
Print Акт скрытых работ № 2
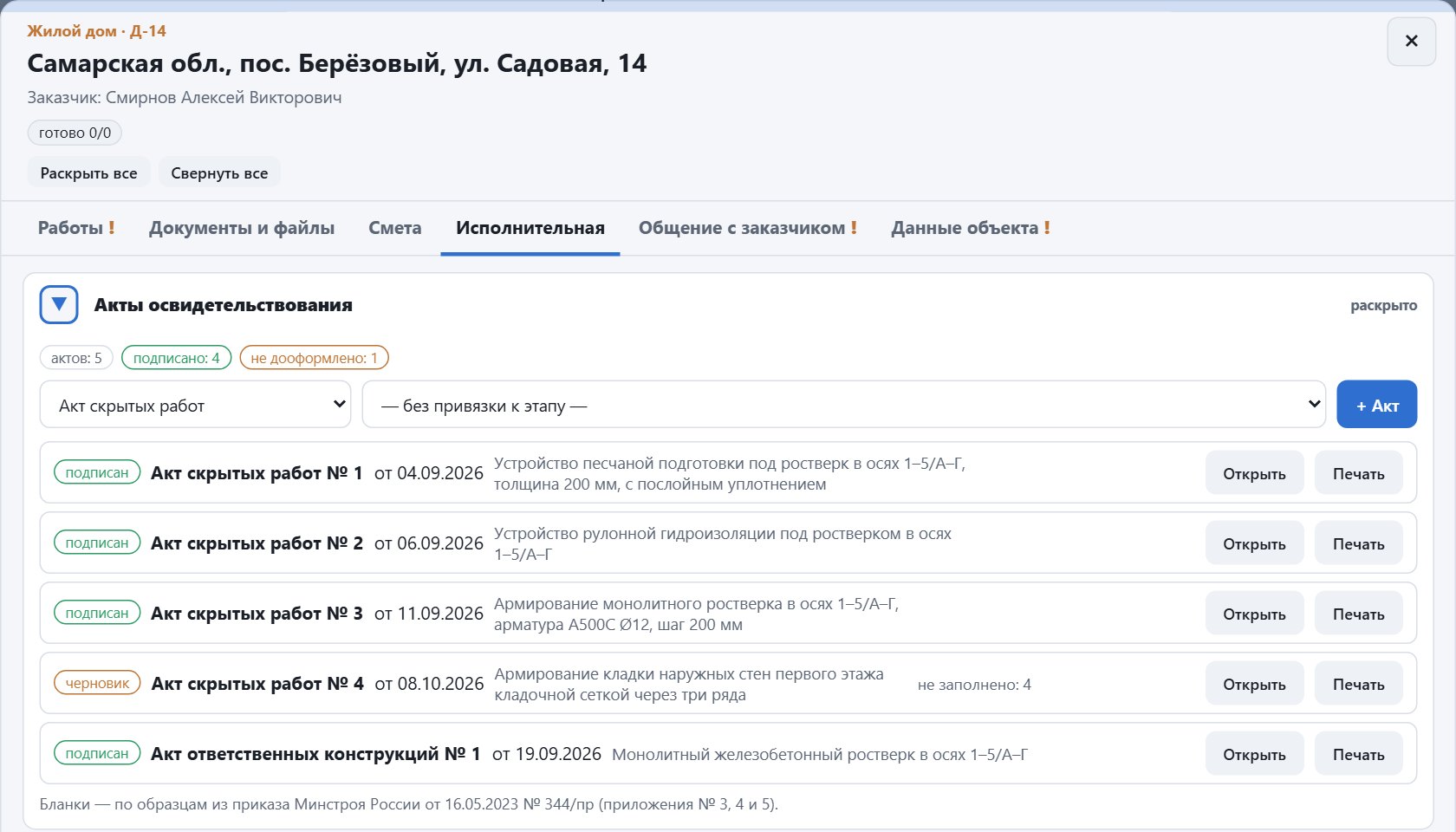pos(1358,543)
